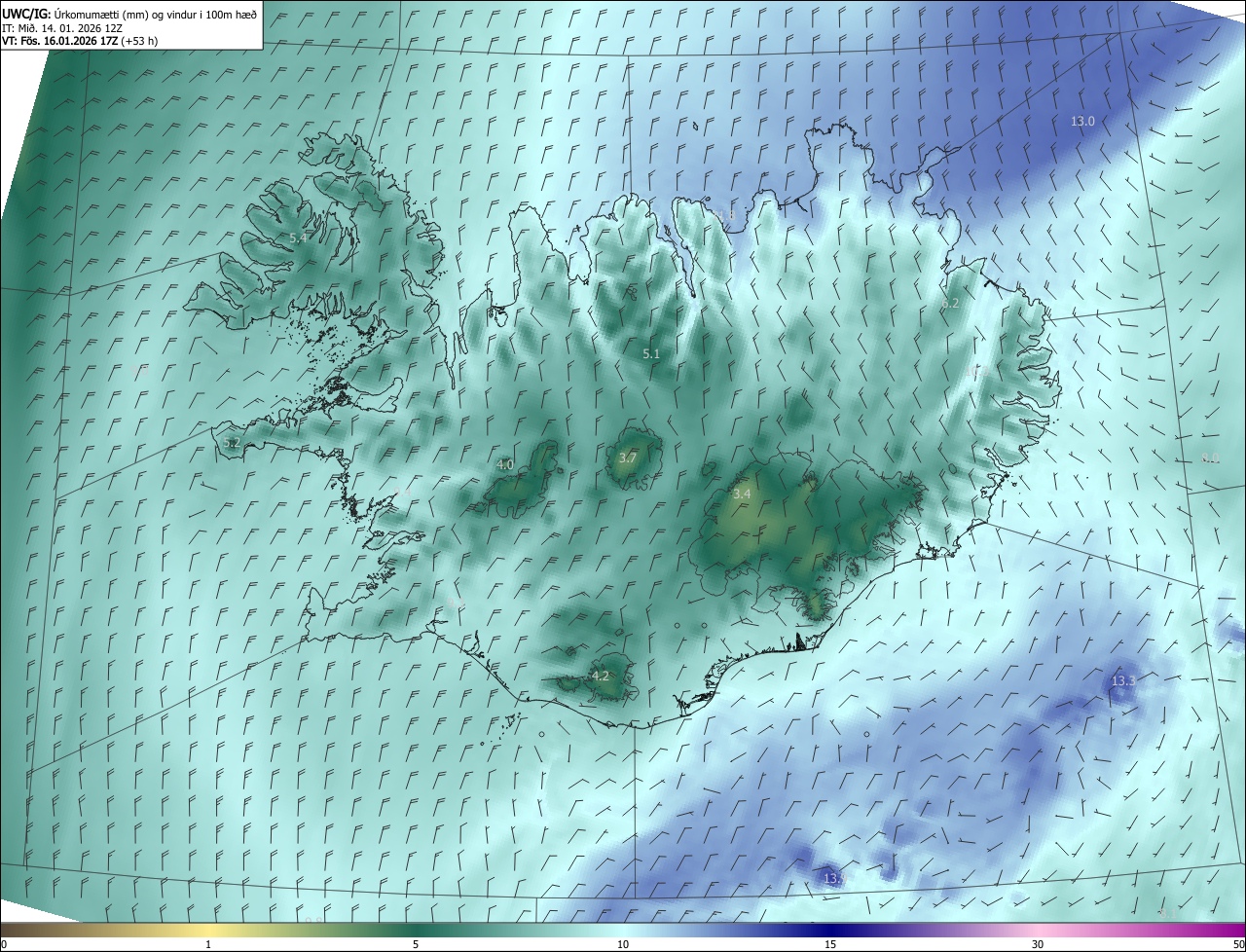Click the IT: Mið. 14. 01. 2026 12Z line
Screen dimensions: 1246x952
[x=61, y=27]
